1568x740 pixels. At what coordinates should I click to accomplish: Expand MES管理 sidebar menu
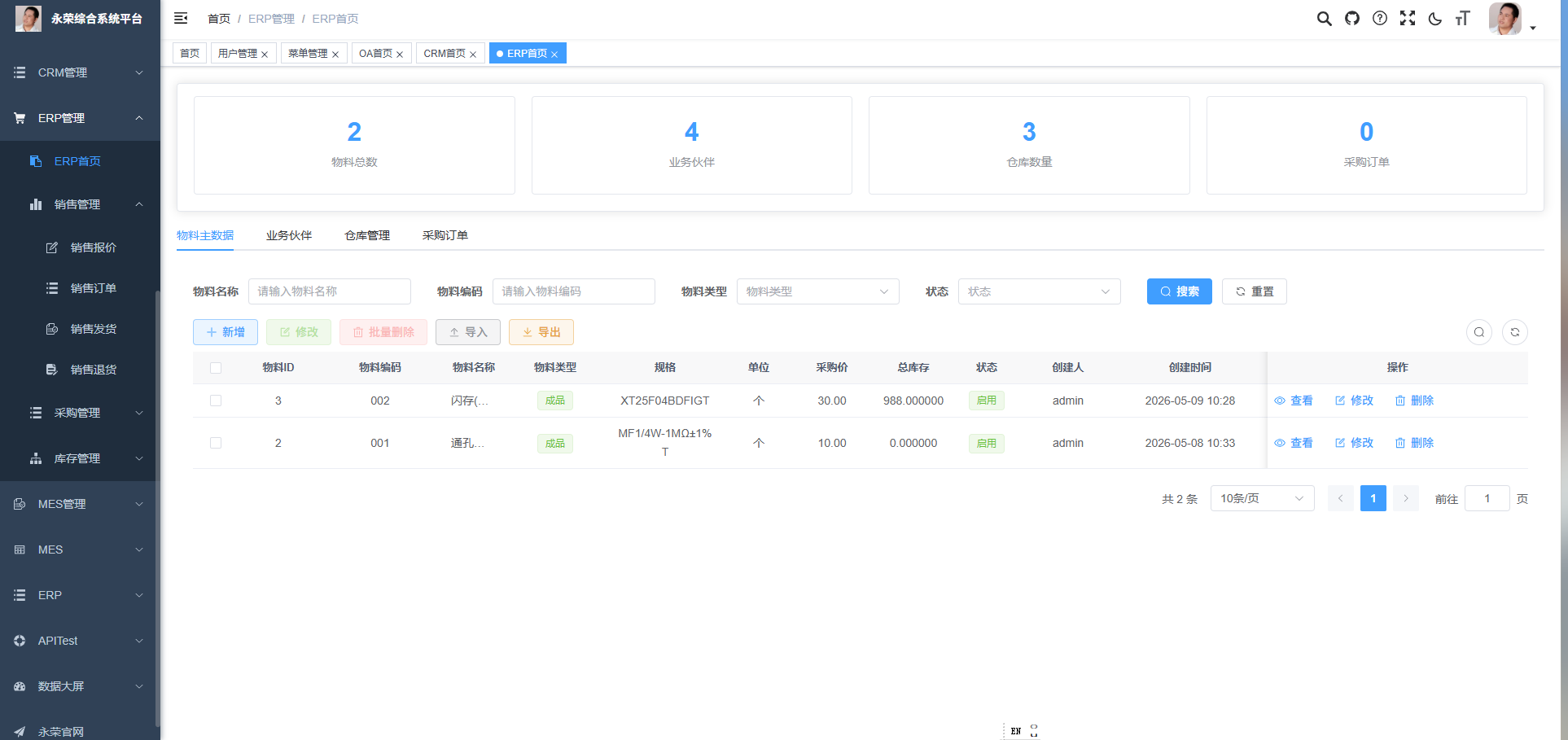coord(80,504)
